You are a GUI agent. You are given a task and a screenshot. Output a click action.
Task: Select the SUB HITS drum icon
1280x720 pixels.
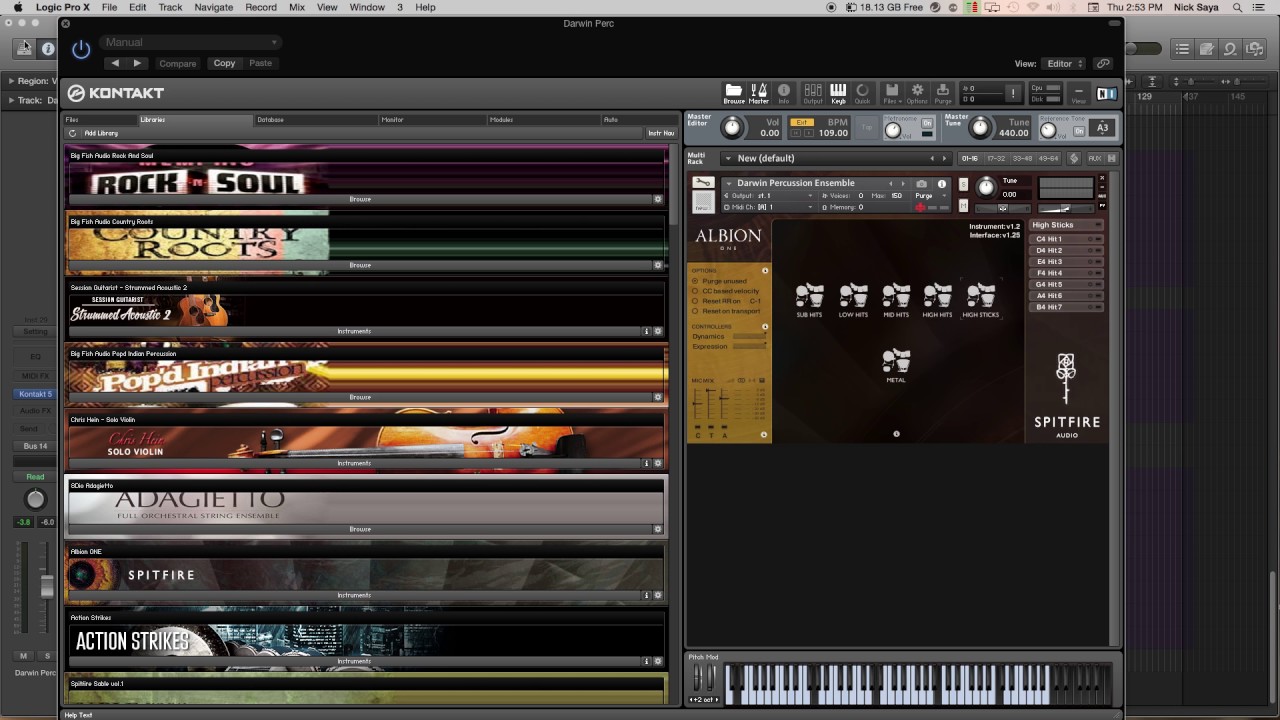[x=809, y=300]
